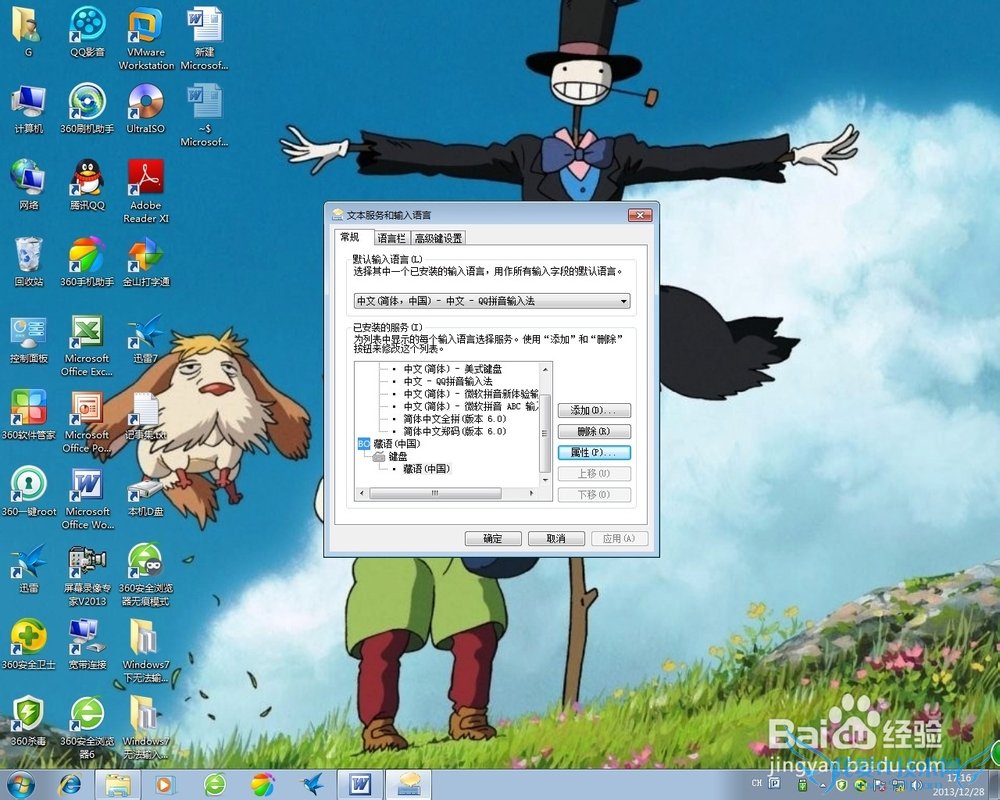
Task: Confirm the dialog with 确定
Action: click(x=492, y=538)
